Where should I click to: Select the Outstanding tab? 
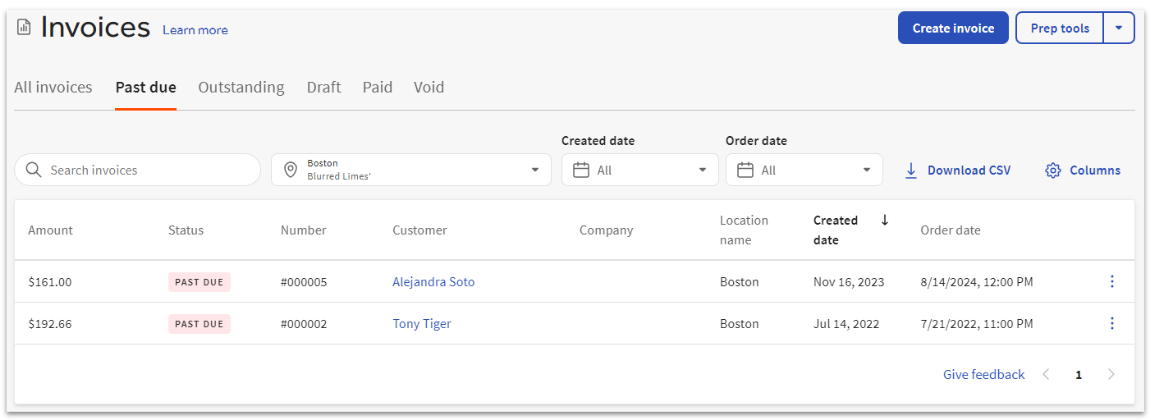pos(241,87)
